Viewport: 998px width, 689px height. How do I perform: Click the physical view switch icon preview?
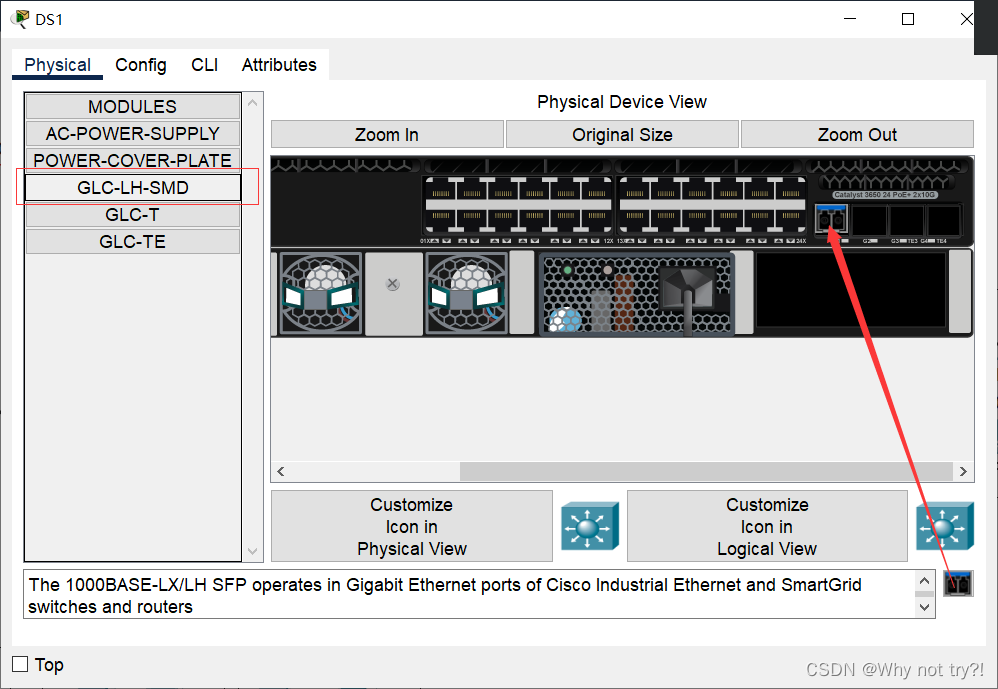pos(590,526)
